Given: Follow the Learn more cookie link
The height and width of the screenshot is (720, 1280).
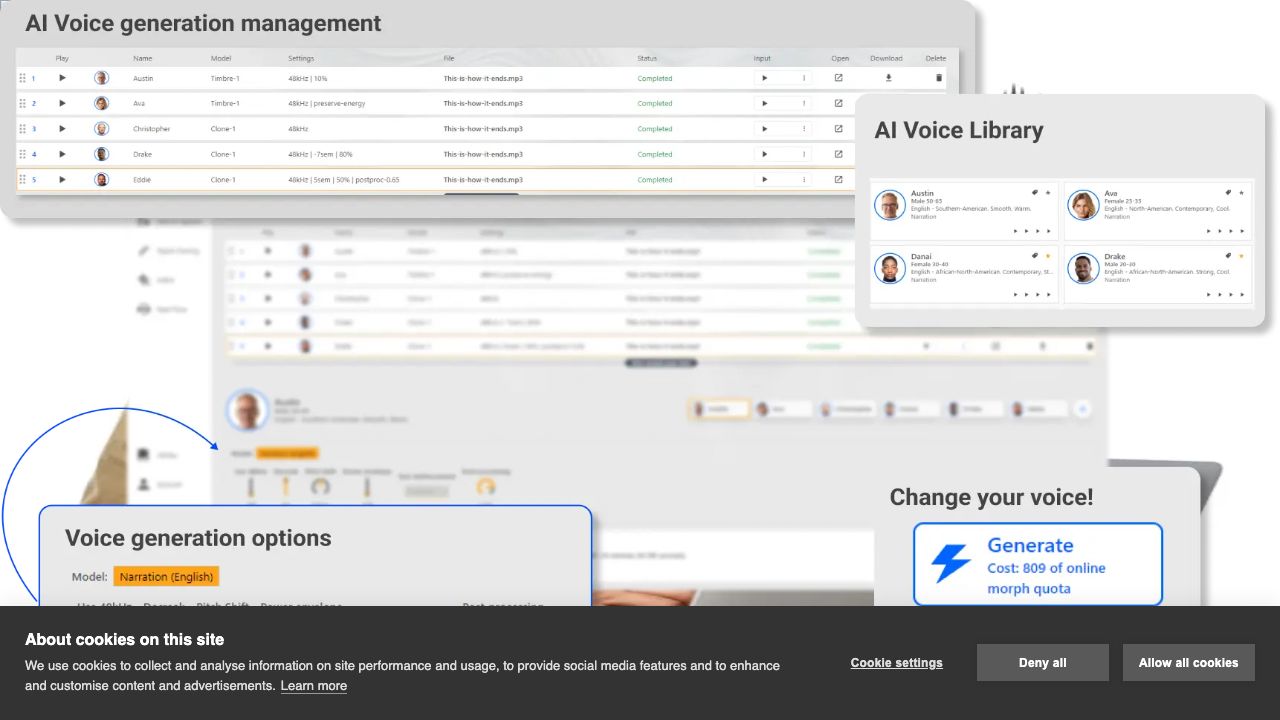Looking at the screenshot, I should (313, 686).
